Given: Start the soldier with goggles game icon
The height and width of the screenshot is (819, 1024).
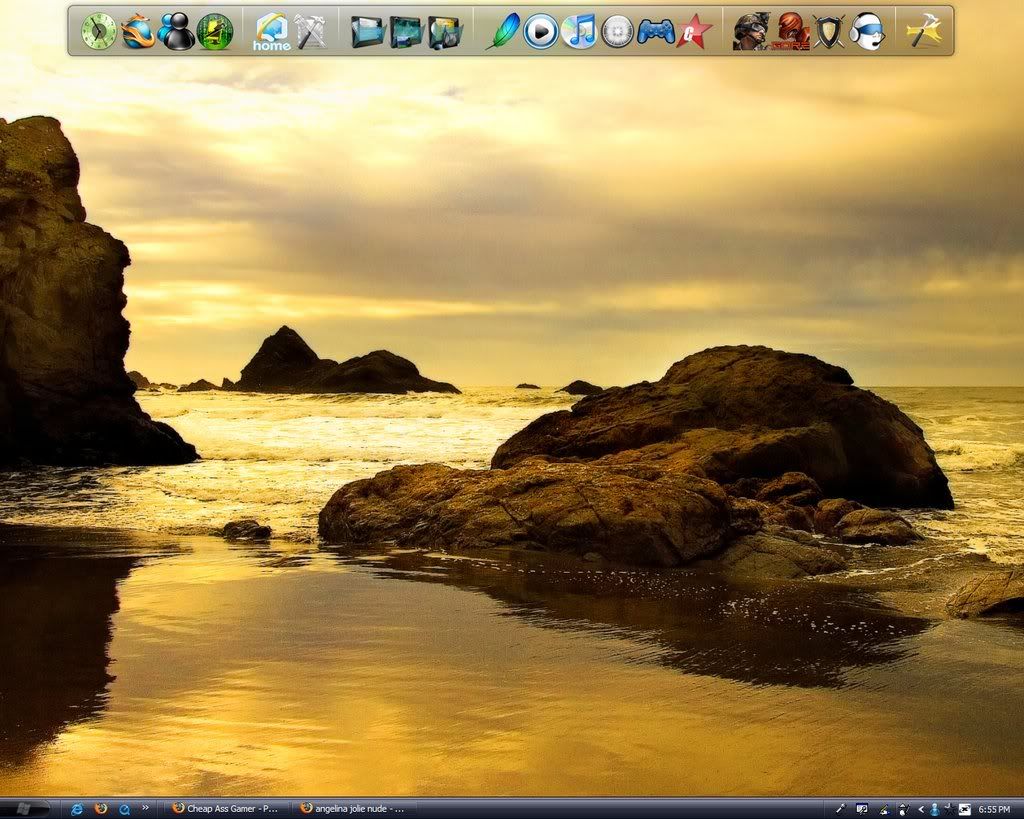Looking at the screenshot, I should click(751, 31).
